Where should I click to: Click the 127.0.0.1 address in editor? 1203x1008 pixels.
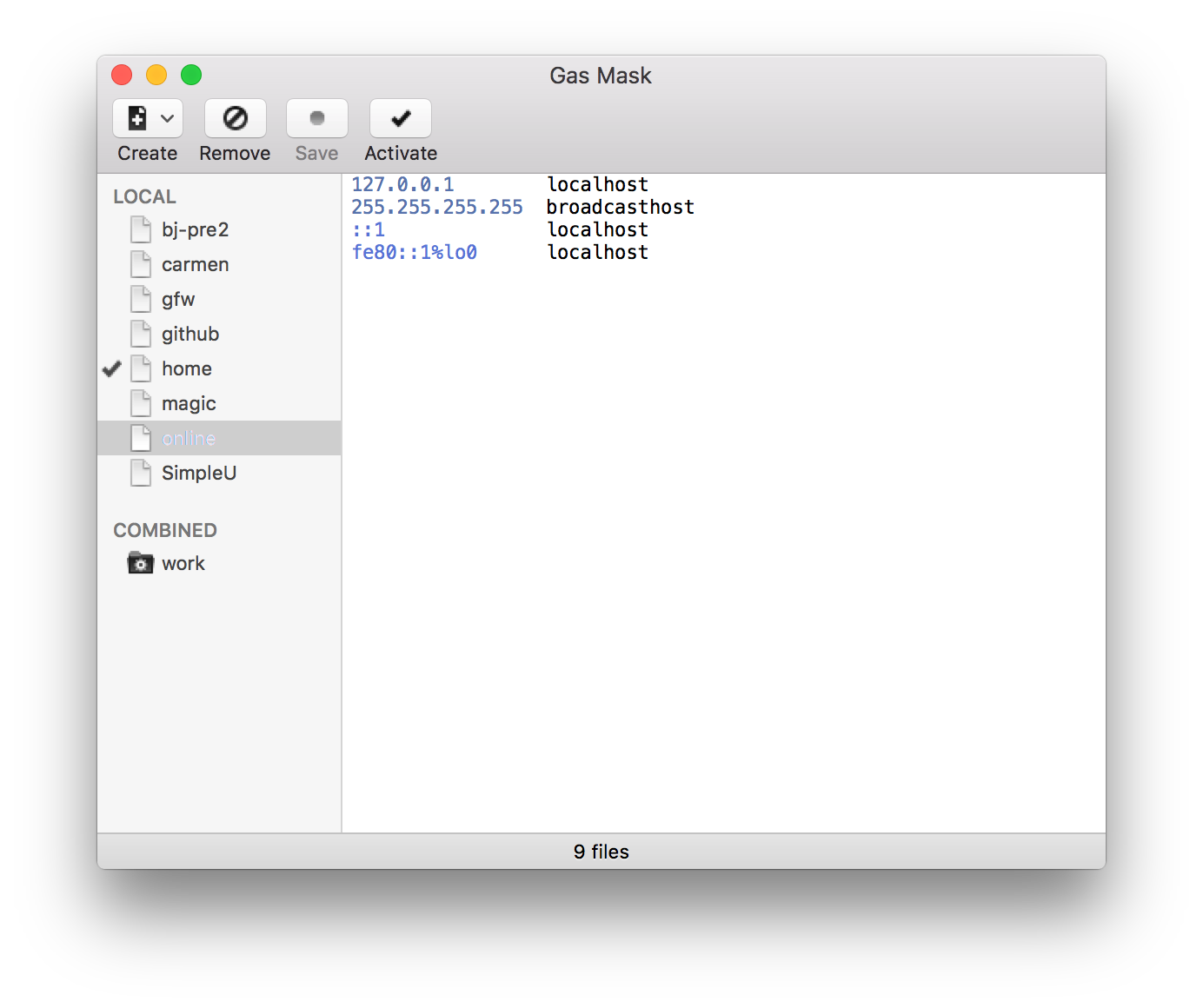click(x=402, y=184)
